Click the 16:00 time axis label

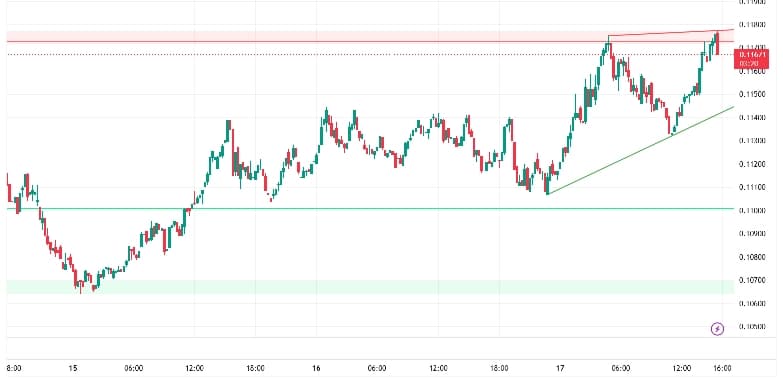click(723, 369)
